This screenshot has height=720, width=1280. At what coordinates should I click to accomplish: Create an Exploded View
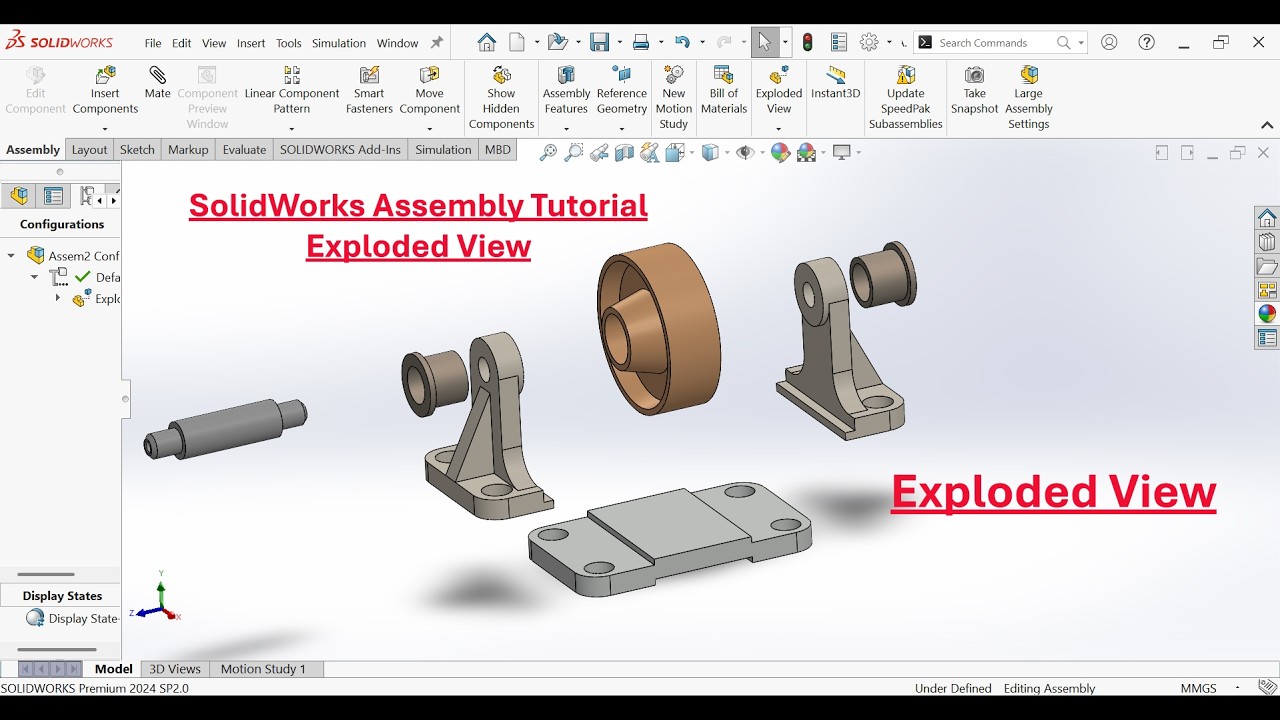pos(779,92)
